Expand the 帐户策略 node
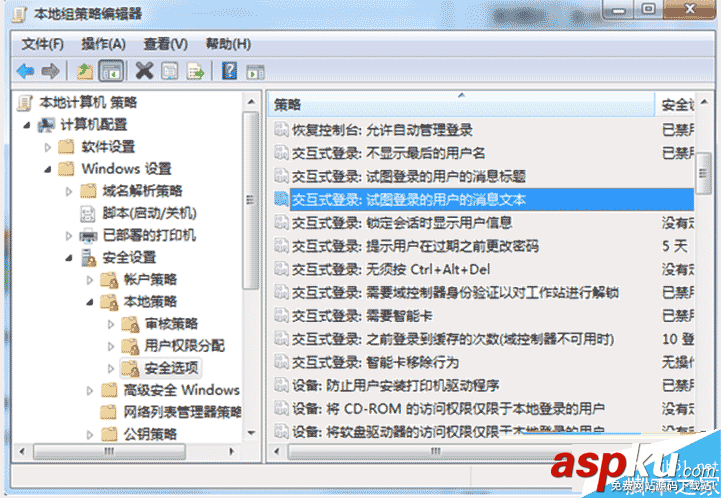The width and height of the screenshot is (721, 498). 90,280
